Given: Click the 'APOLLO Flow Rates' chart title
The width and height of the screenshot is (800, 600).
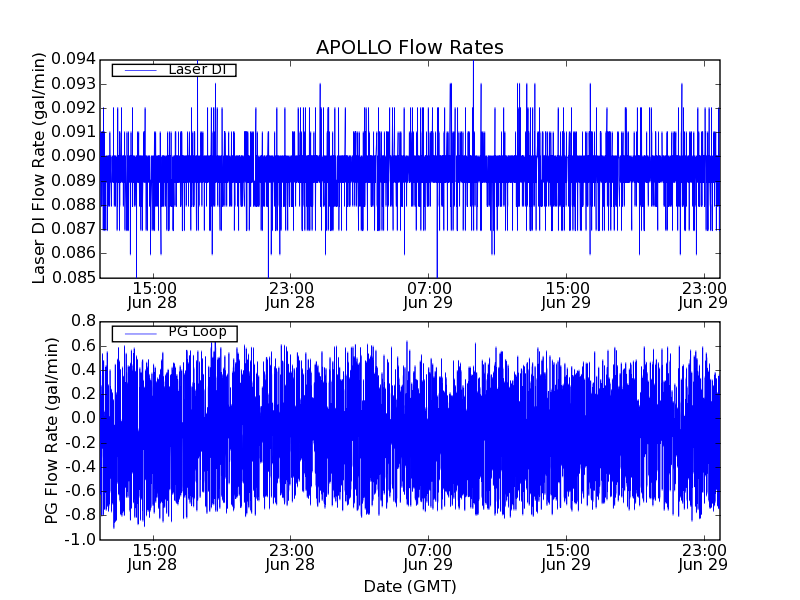Looking at the screenshot, I should [409, 48].
